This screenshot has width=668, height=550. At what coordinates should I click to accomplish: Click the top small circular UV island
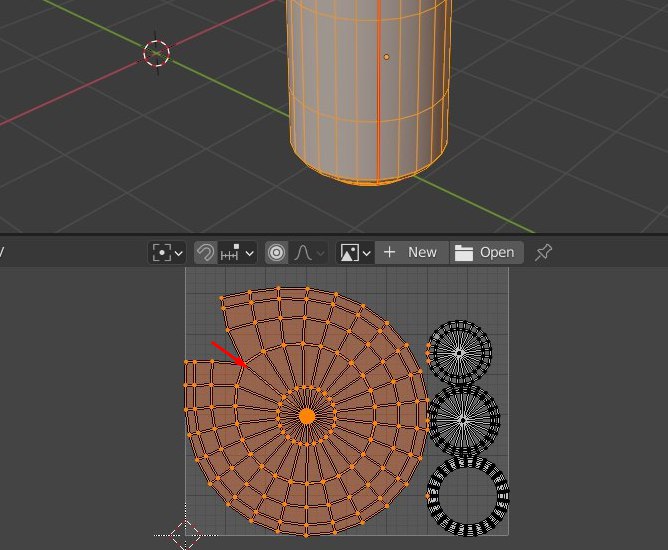tap(459, 353)
